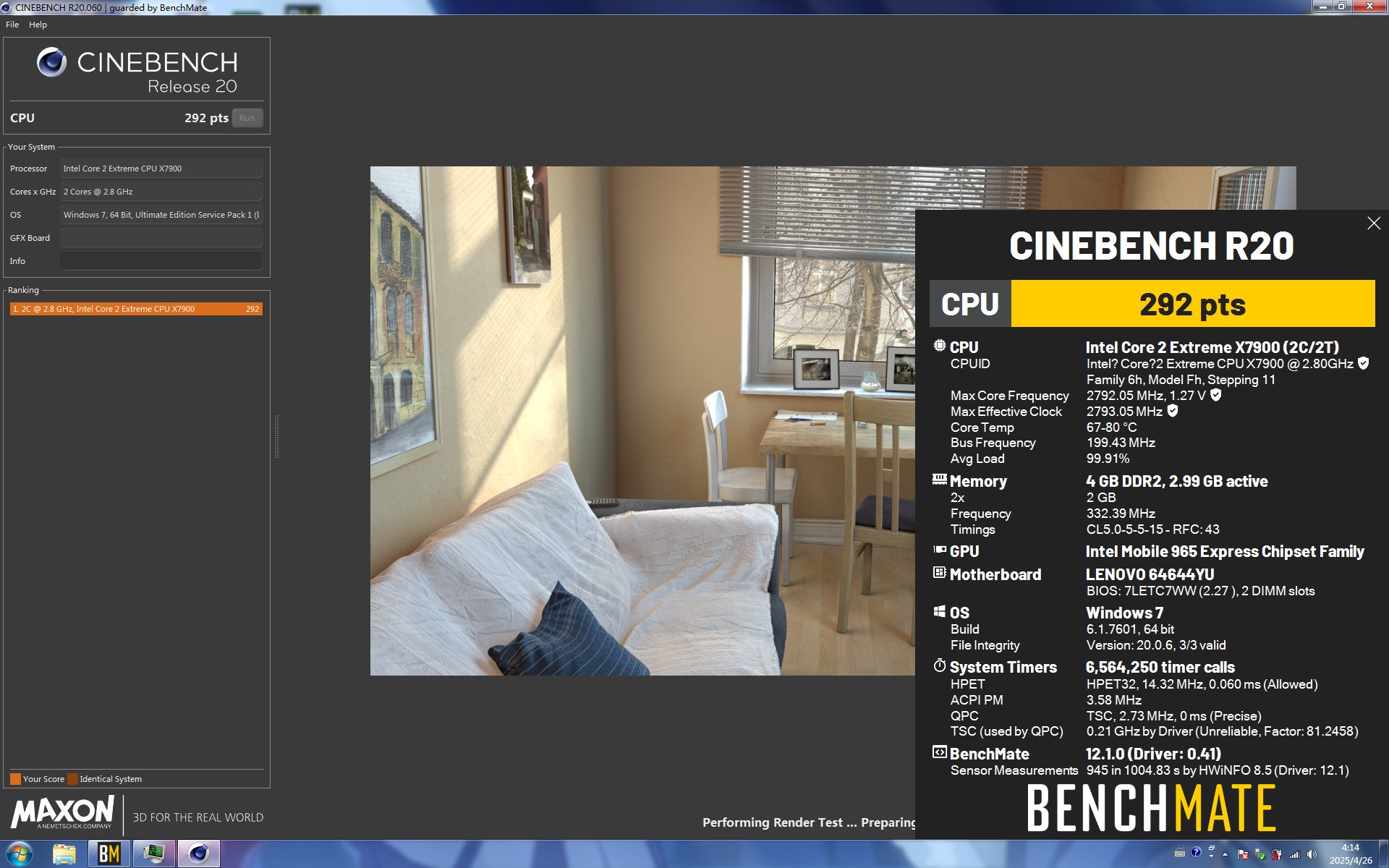1389x868 pixels.
Task: Click the orange Your Score legend swatch
Action: click(x=15, y=779)
